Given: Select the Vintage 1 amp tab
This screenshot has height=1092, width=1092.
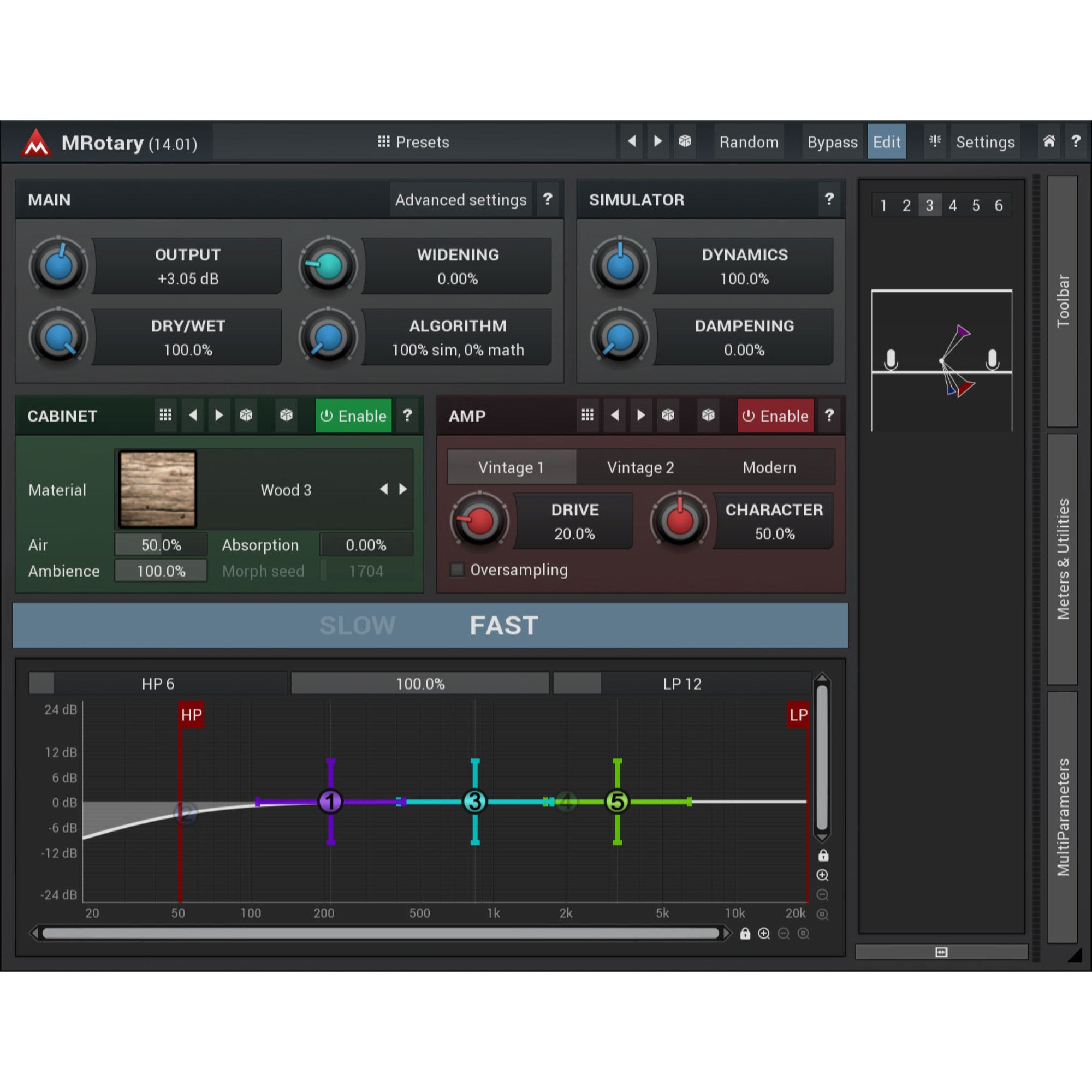Looking at the screenshot, I should [x=512, y=467].
